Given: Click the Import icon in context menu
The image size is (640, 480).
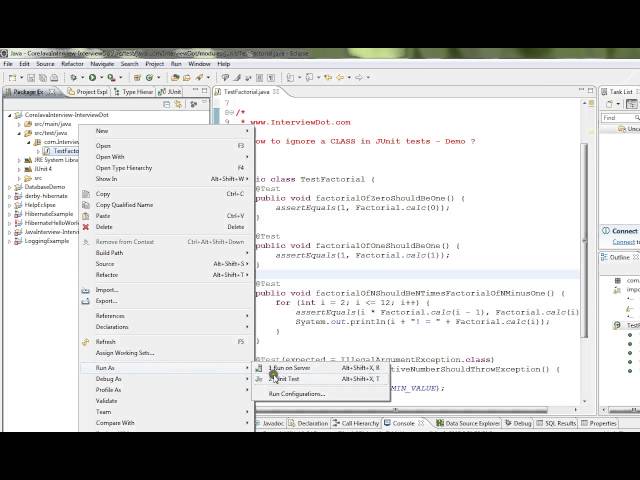Looking at the screenshot, I should pos(85,290).
